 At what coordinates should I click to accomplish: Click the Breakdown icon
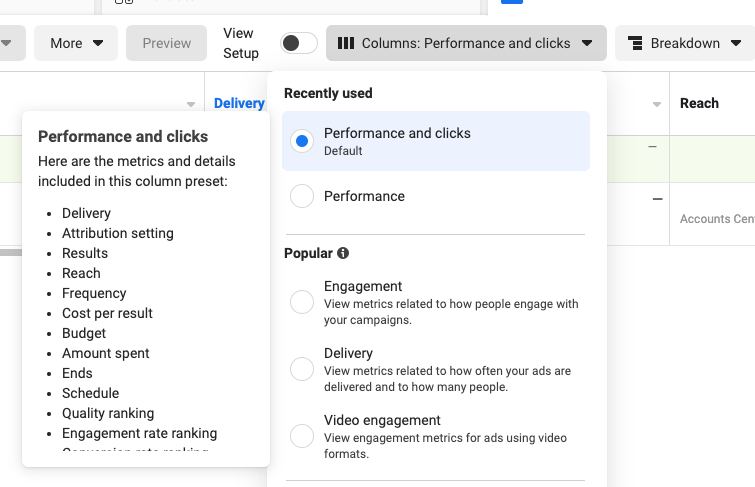pos(635,43)
